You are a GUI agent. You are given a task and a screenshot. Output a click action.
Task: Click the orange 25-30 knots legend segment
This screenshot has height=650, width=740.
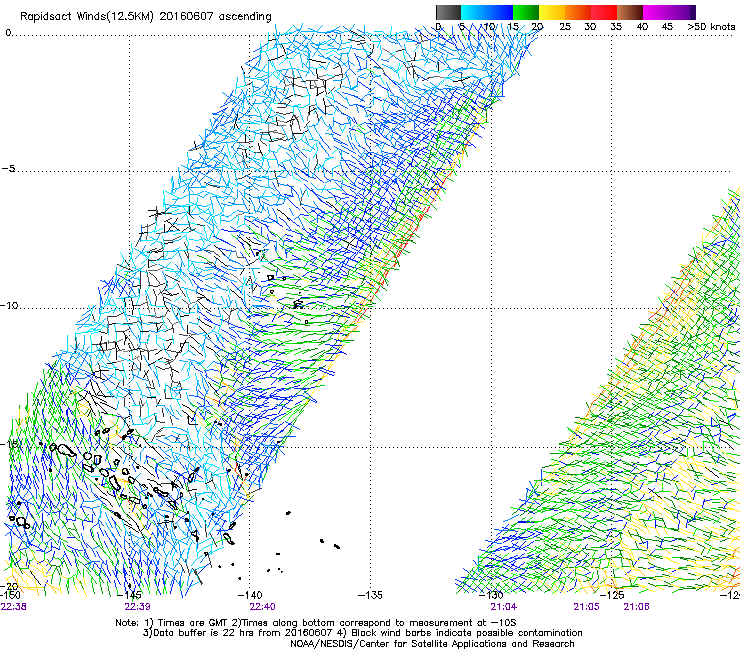pos(578,13)
